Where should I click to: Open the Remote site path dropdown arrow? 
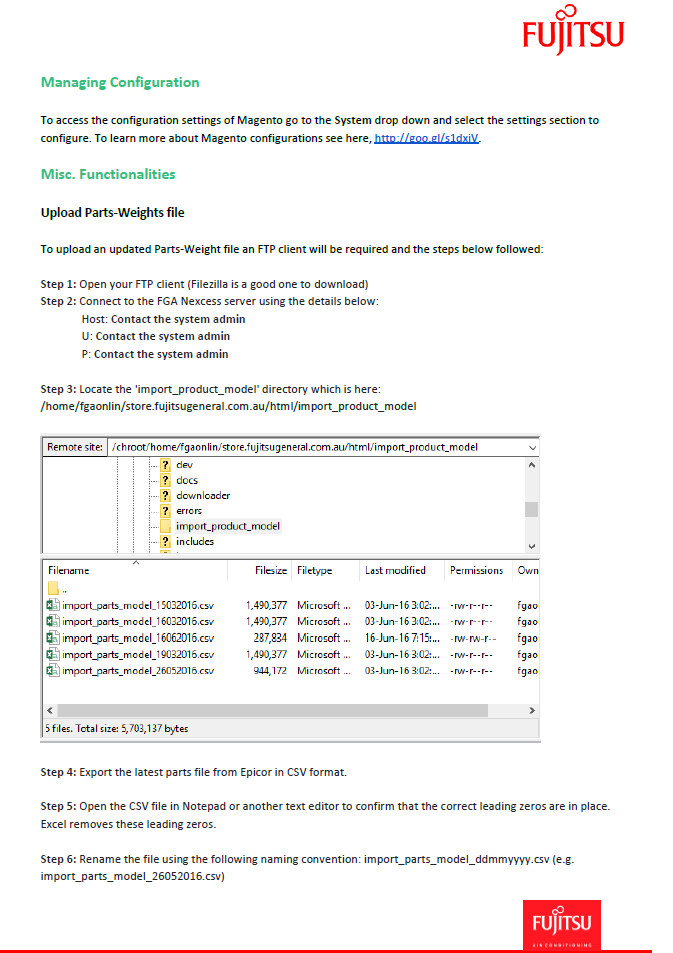(532, 447)
